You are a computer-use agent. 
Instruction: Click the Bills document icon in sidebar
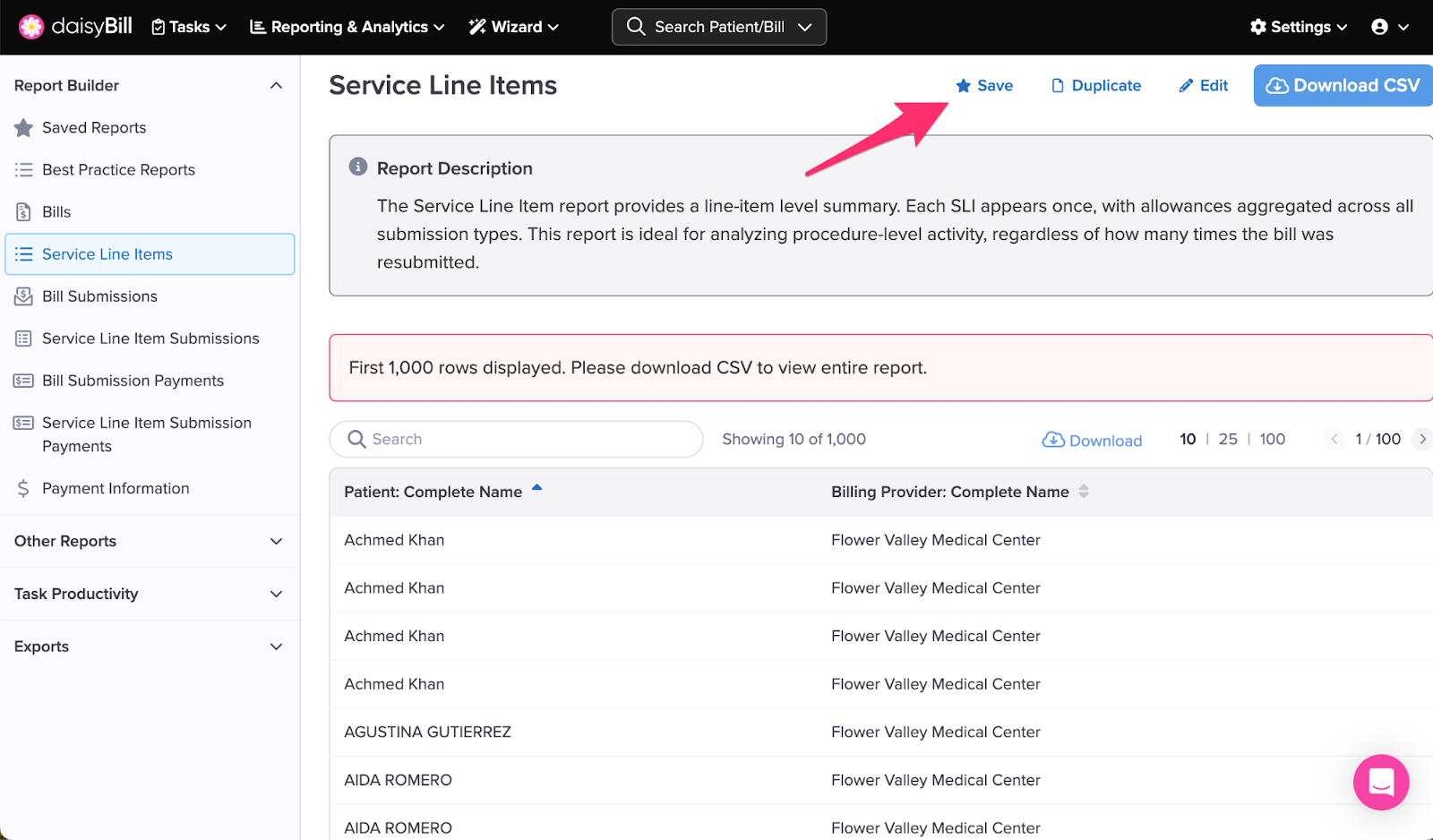click(24, 212)
